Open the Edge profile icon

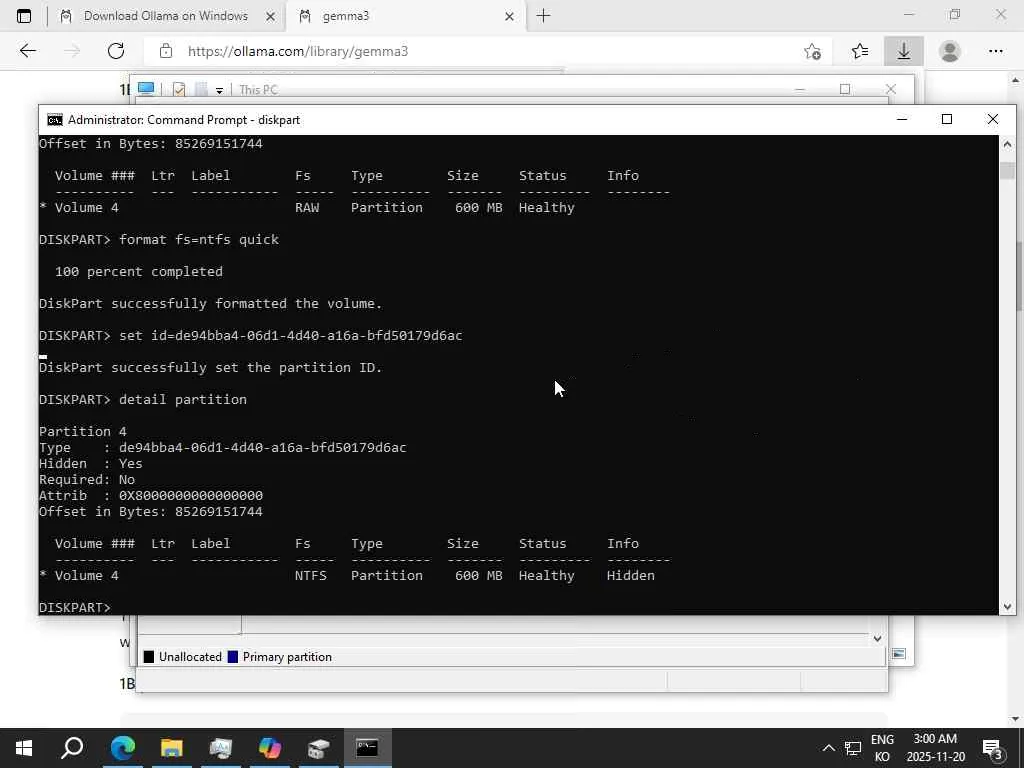950,51
